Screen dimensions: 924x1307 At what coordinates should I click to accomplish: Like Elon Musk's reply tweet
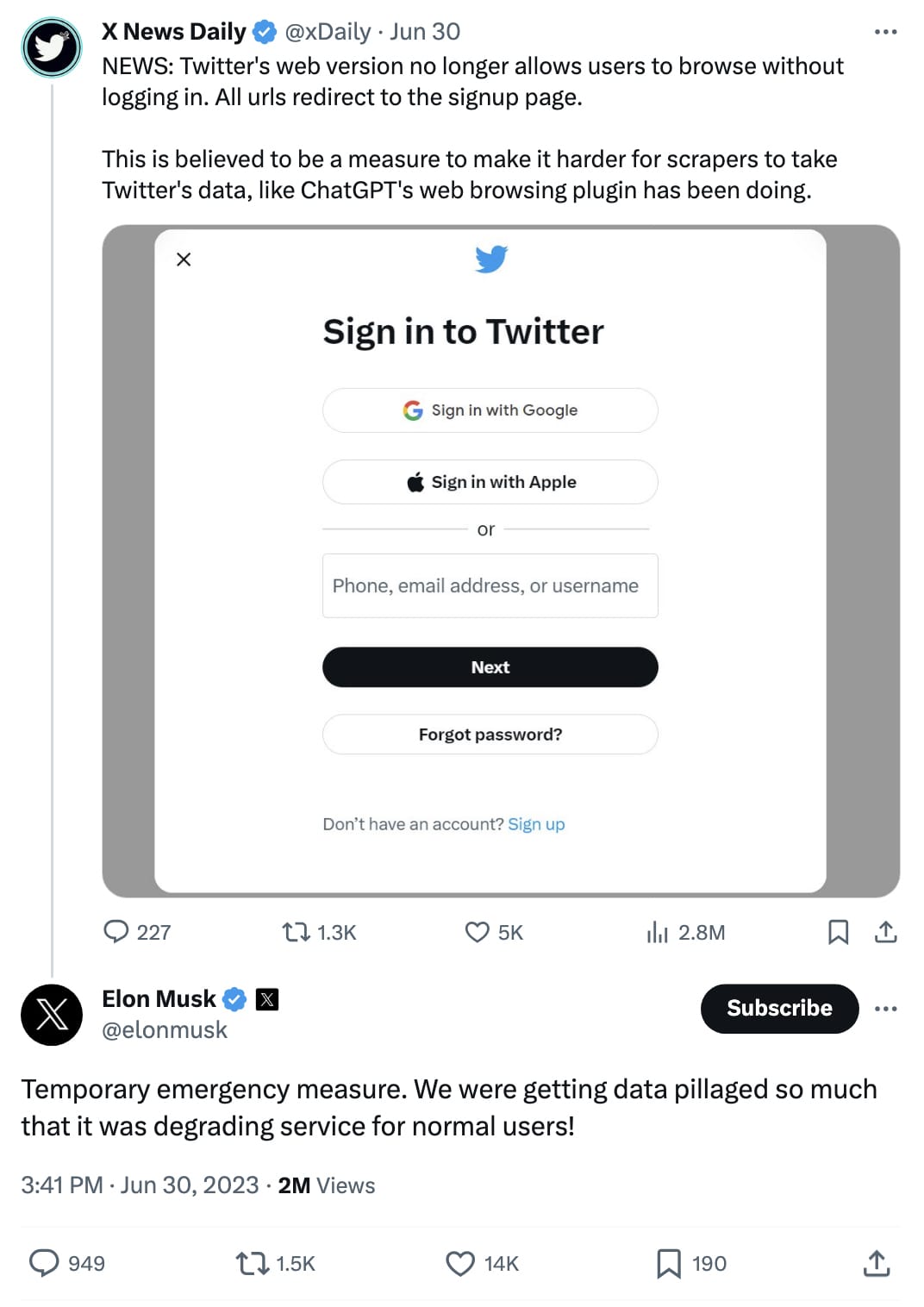coord(459,1264)
